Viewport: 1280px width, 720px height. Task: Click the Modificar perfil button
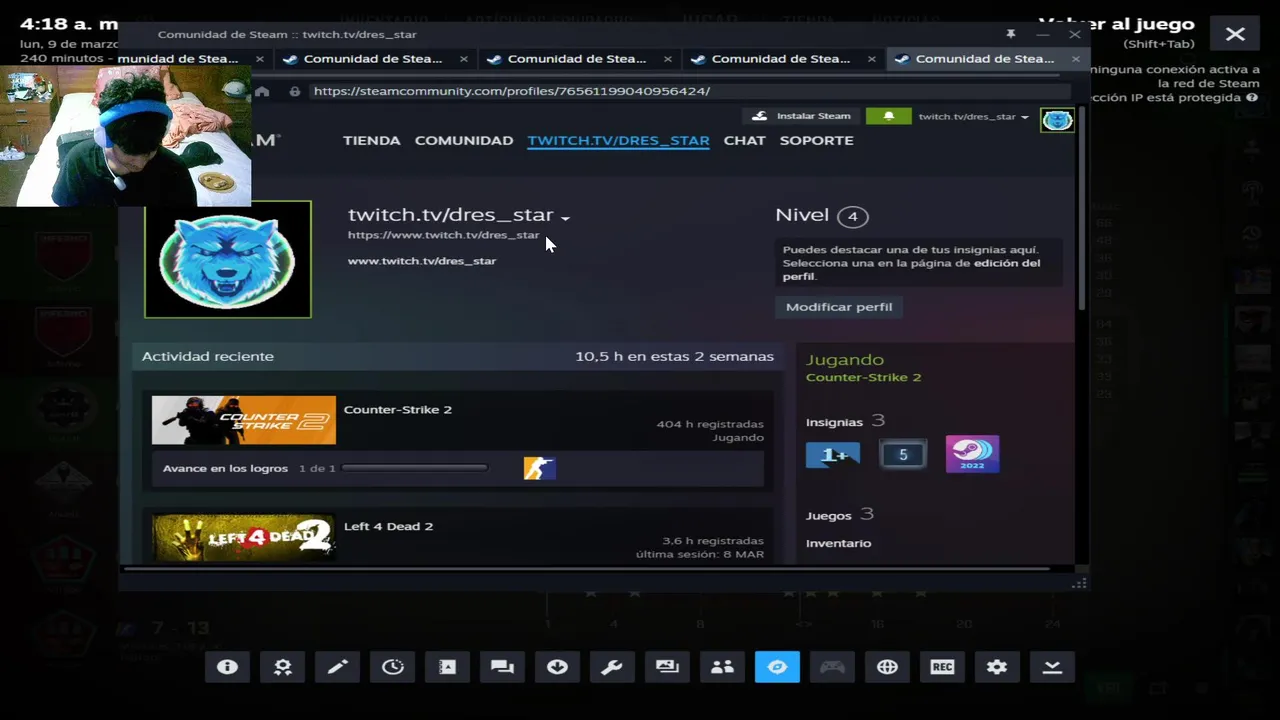pos(839,307)
